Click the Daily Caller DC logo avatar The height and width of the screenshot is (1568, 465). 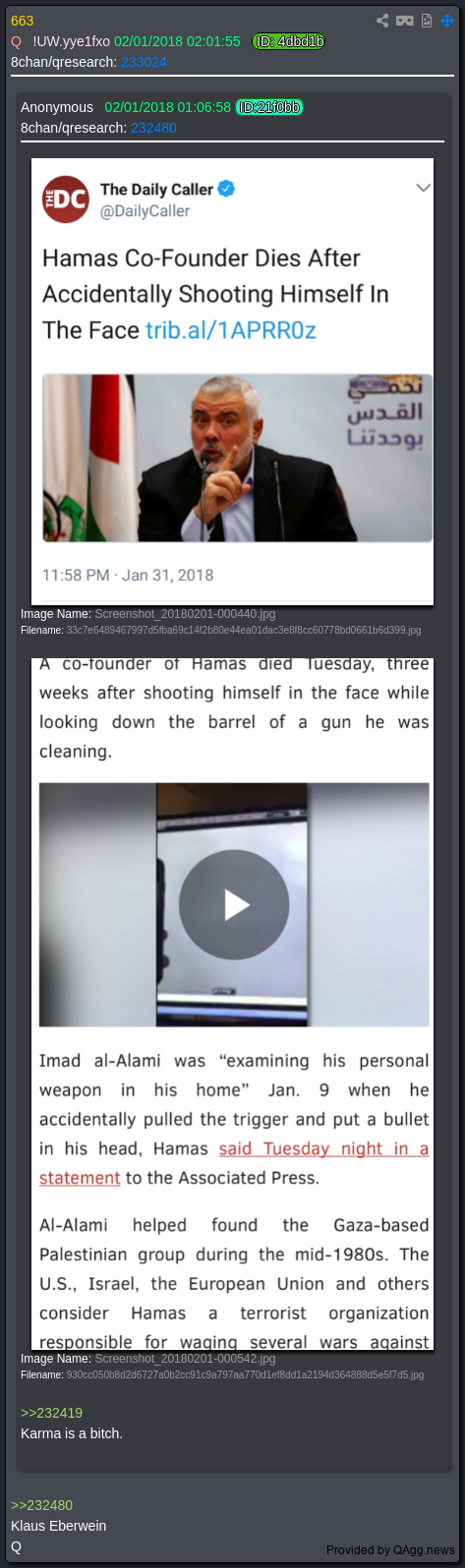66,199
